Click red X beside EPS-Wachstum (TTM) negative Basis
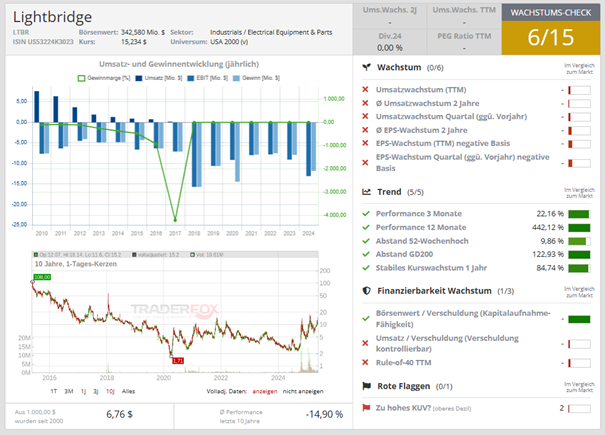The height and width of the screenshot is (435, 605). (x=365, y=143)
